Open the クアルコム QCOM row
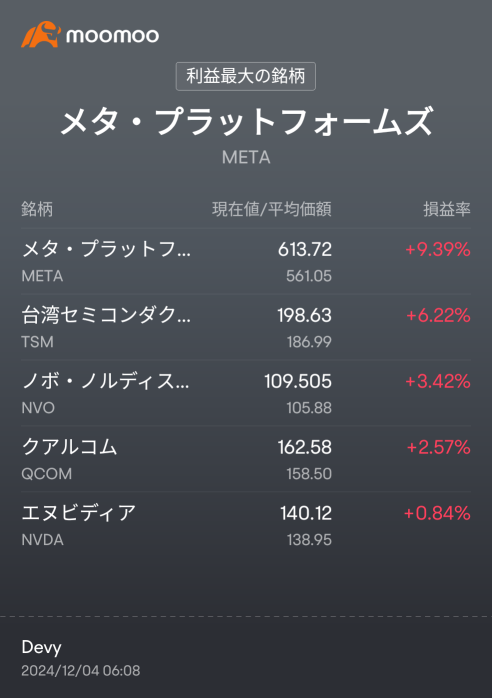Viewport: 492px width, 698px height. [x=246, y=459]
